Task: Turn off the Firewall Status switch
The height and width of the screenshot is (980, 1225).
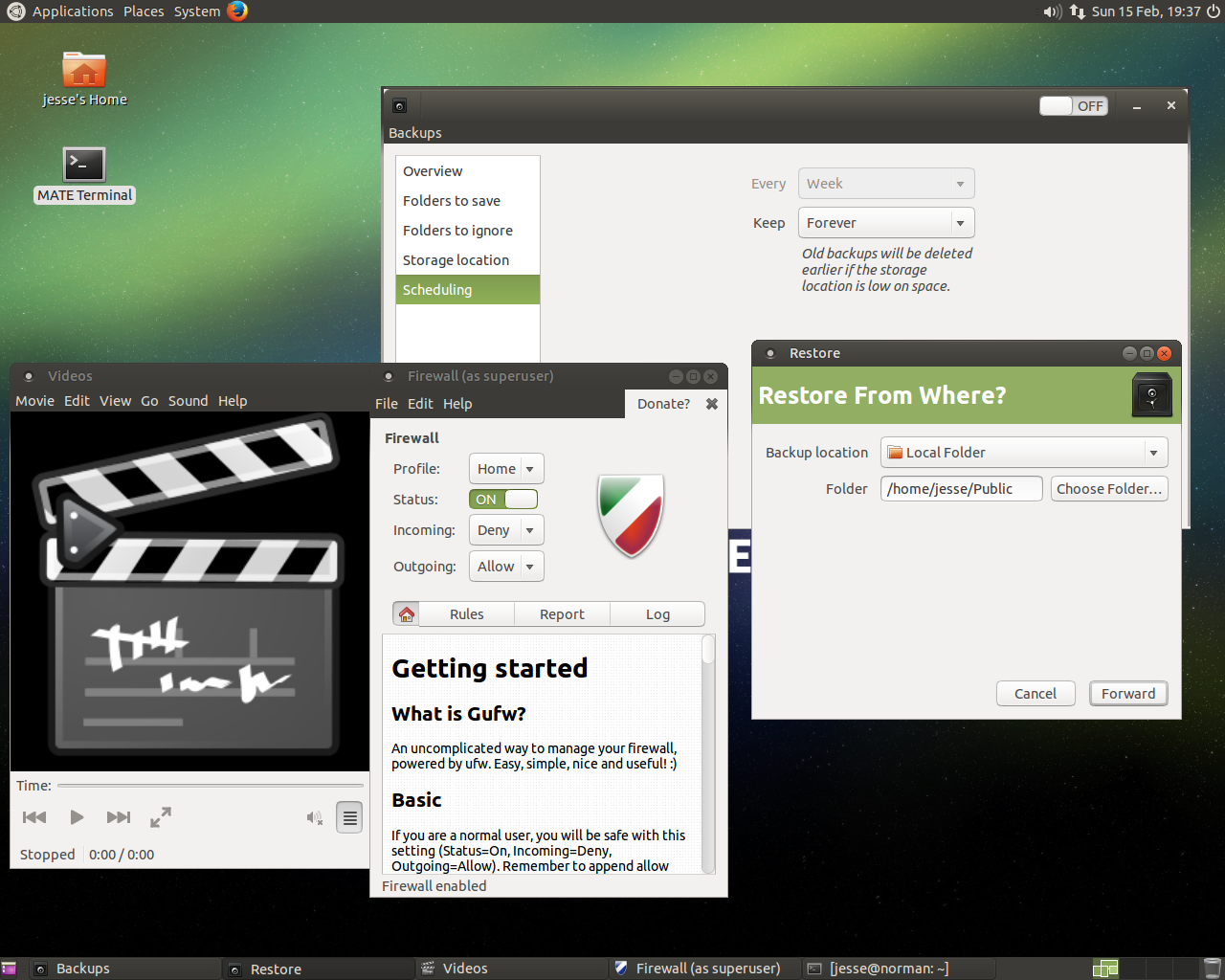Action: [x=503, y=500]
